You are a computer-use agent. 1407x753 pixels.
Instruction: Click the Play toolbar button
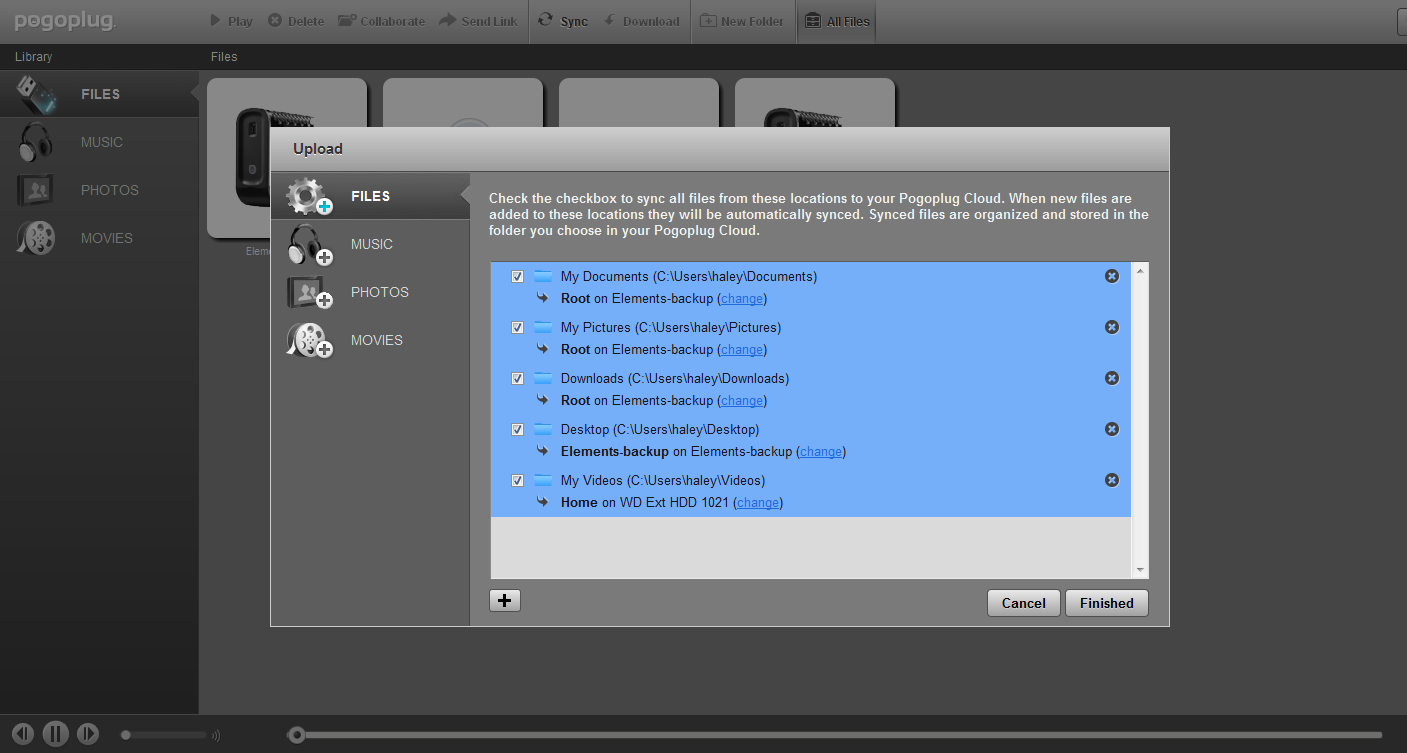coord(230,21)
